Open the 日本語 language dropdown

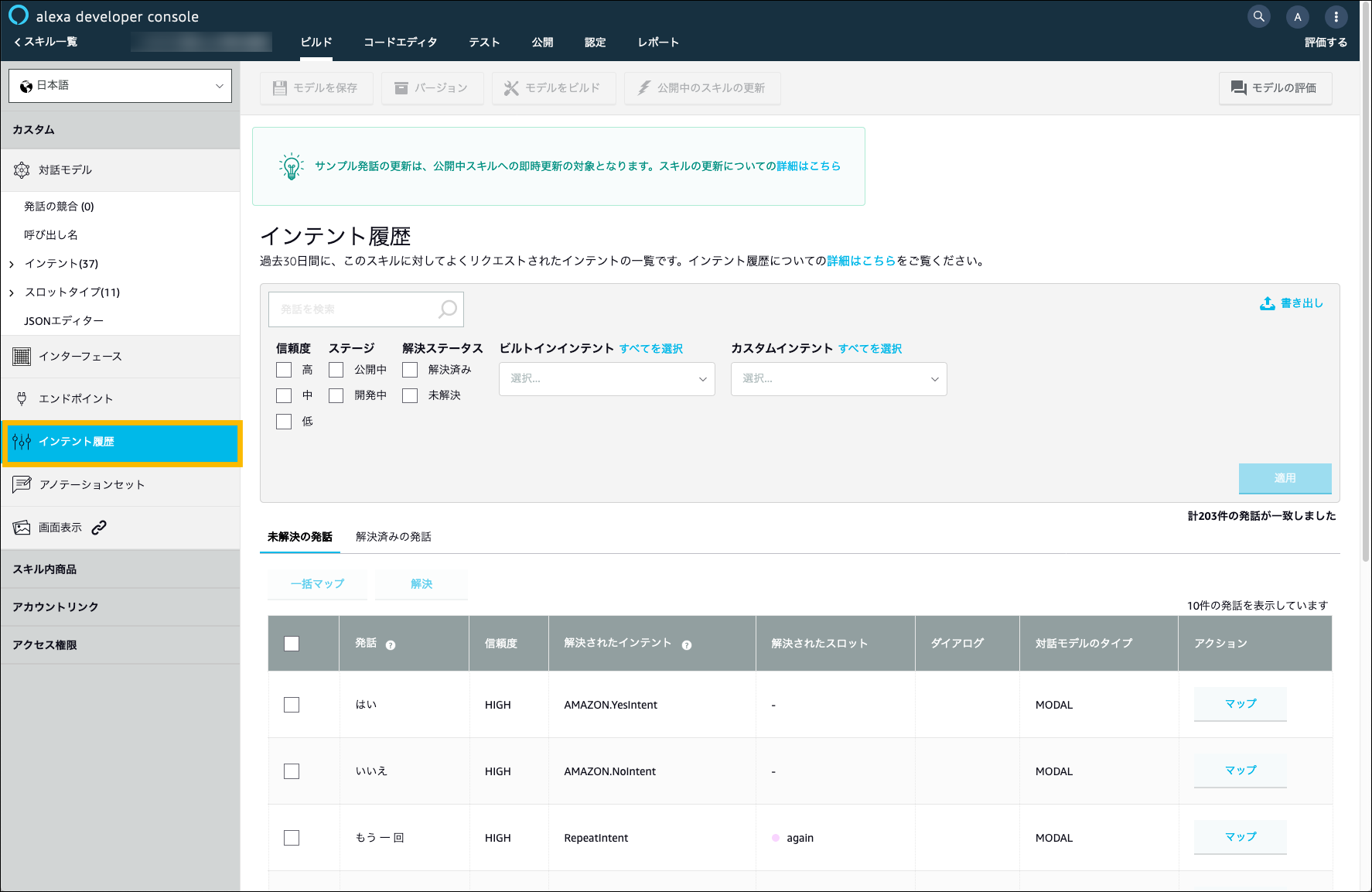(x=120, y=86)
